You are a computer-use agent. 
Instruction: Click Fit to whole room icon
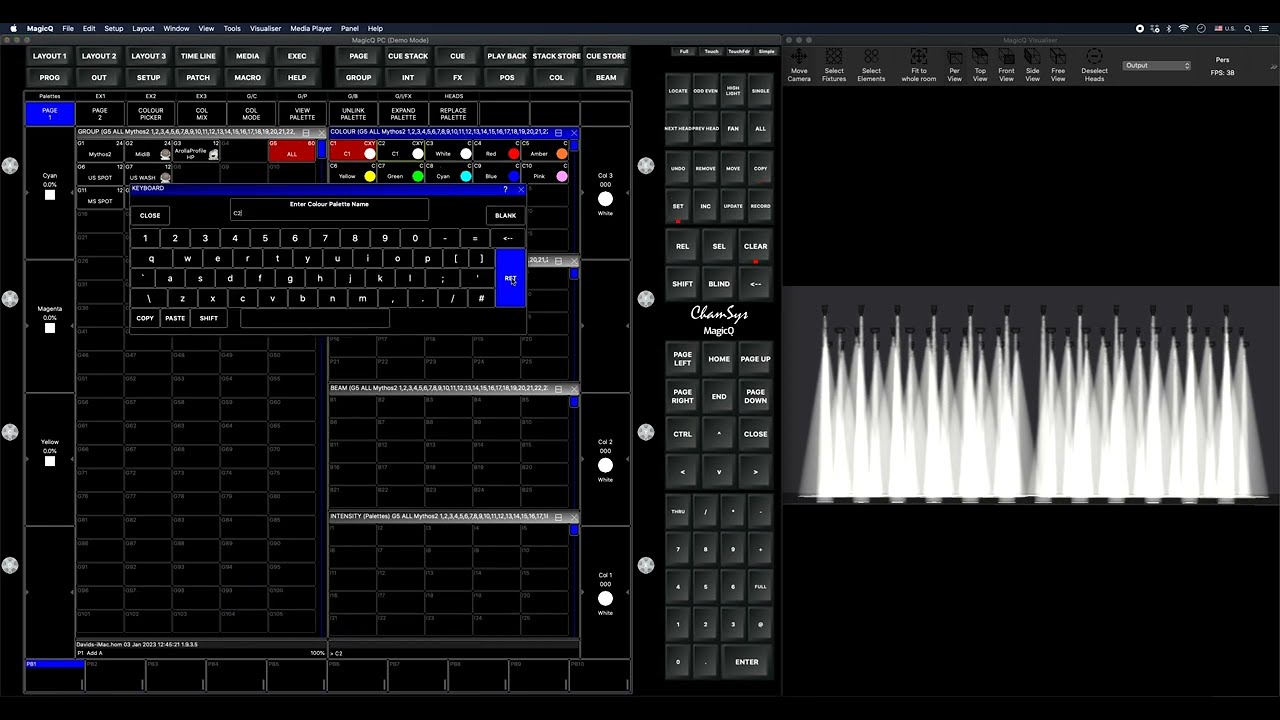tap(919, 66)
